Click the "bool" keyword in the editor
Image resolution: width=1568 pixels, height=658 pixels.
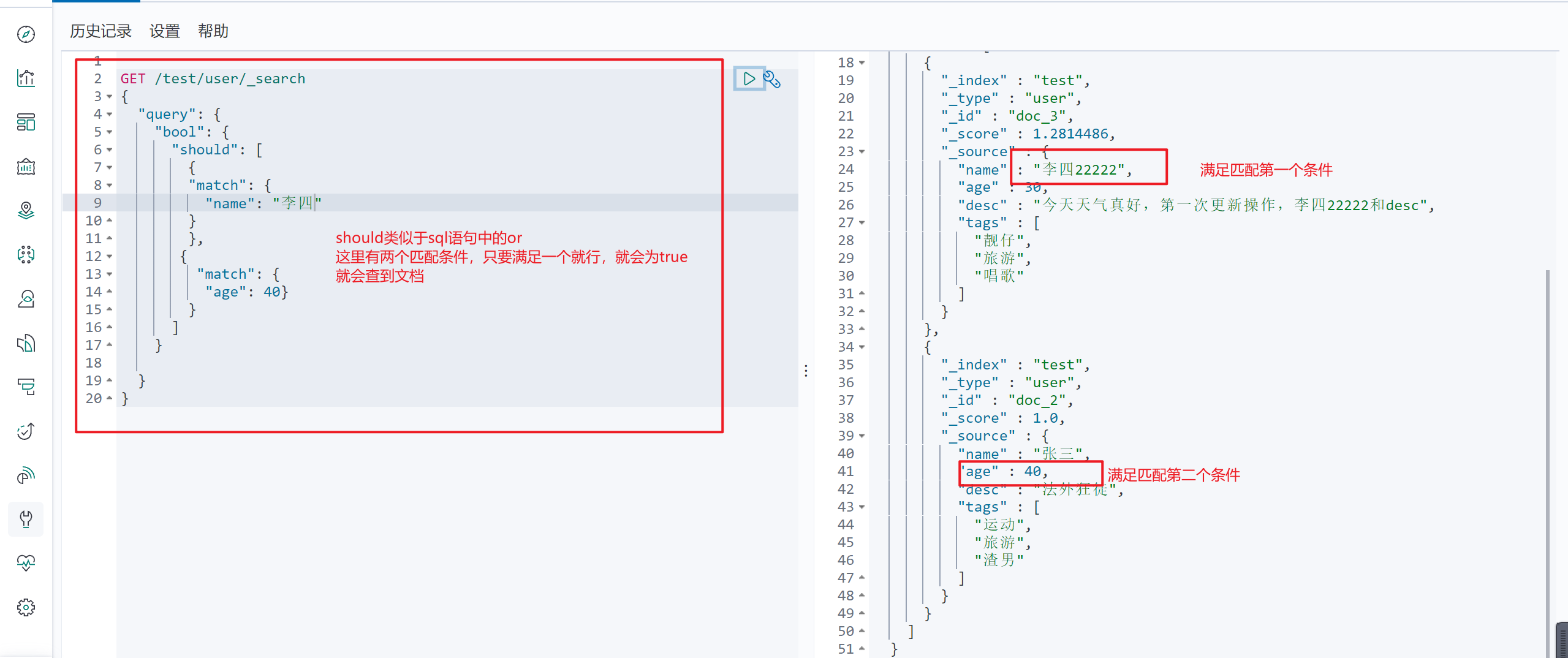180,132
